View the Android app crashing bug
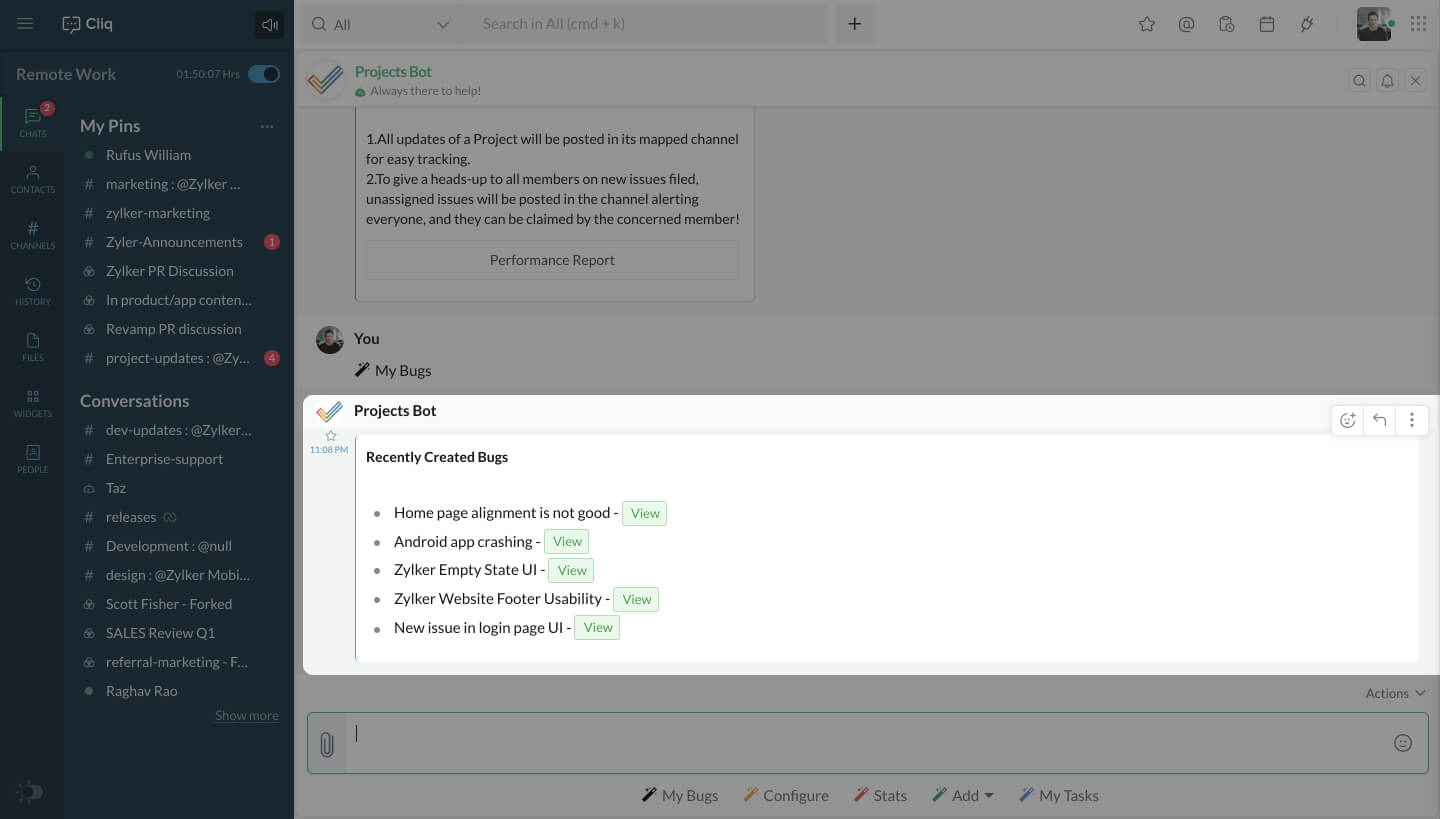Viewport: 1440px width, 819px height. [x=567, y=542]
